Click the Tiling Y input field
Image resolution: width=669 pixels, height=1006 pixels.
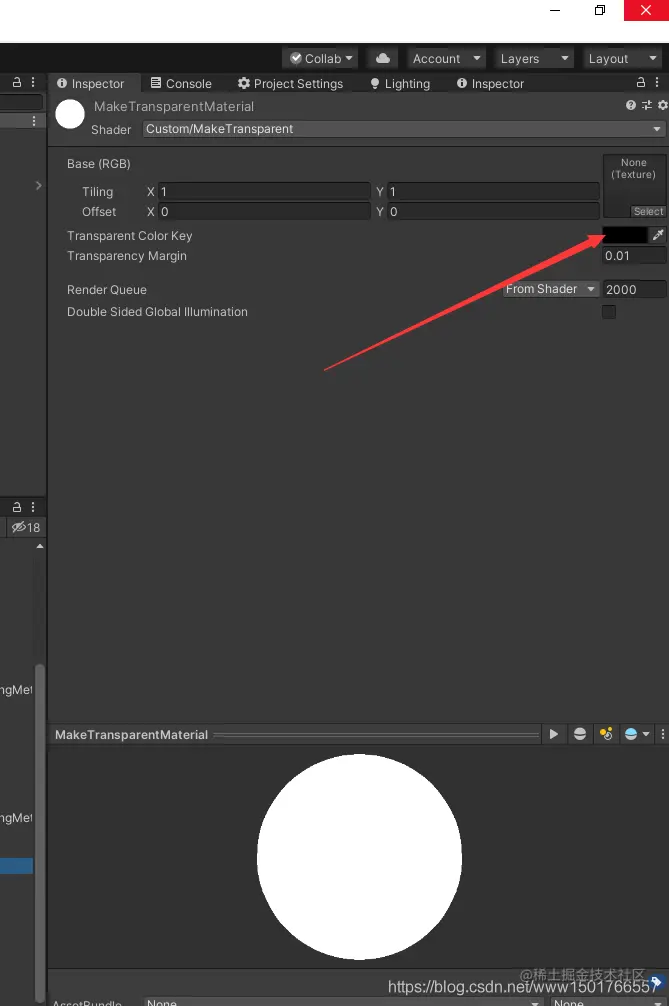(x=493, y=191)
